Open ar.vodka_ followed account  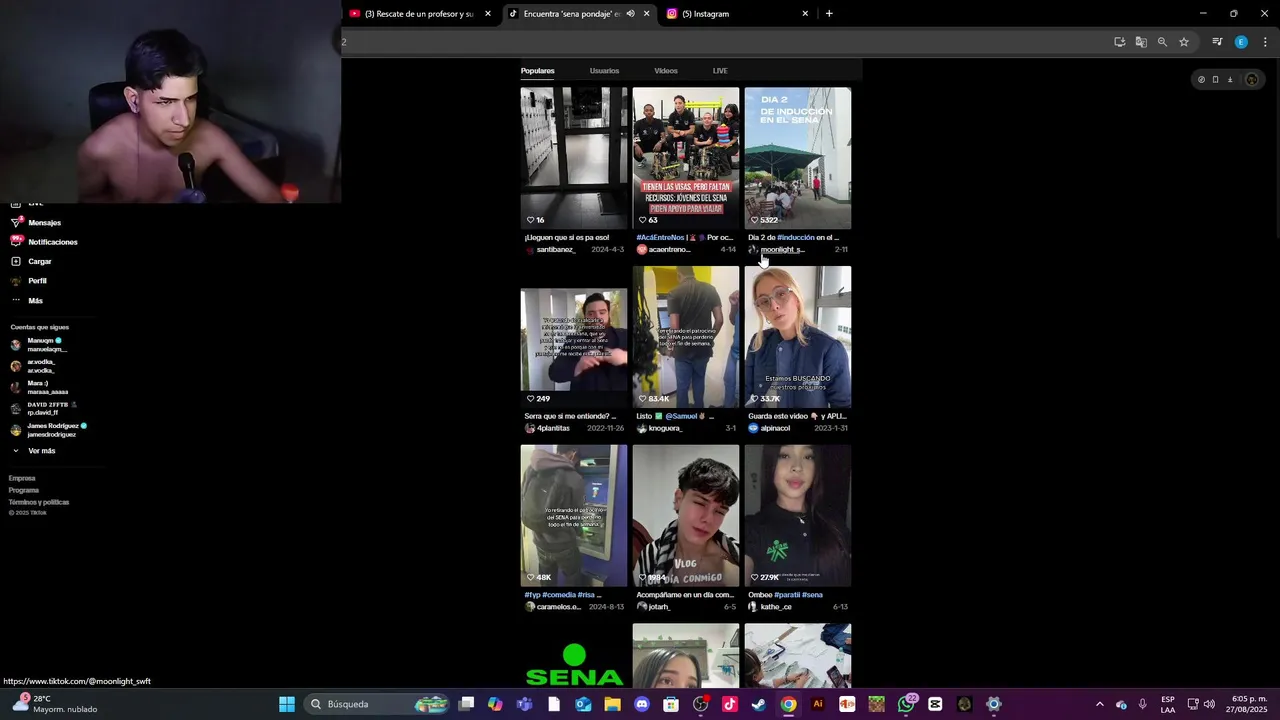(x=33, y=366)
